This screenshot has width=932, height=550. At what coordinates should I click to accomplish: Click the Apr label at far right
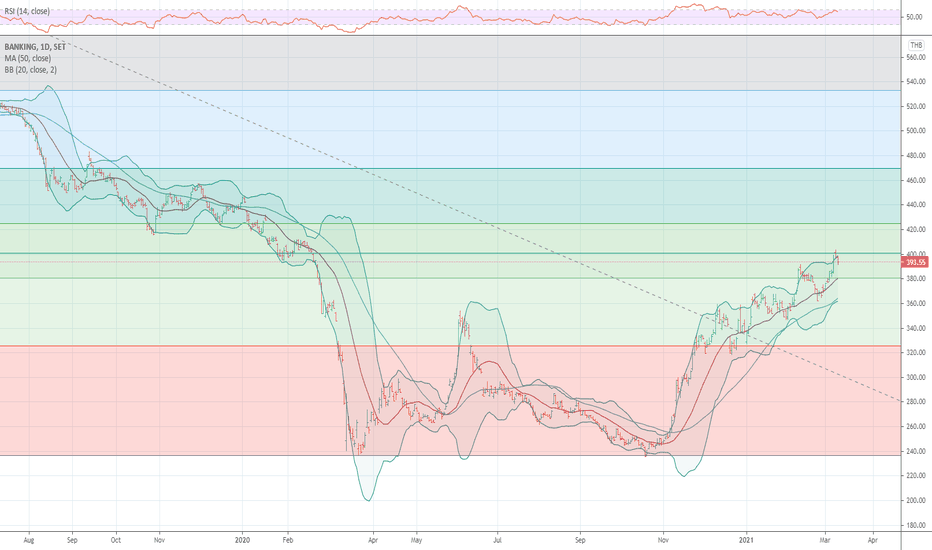[873, 540]
